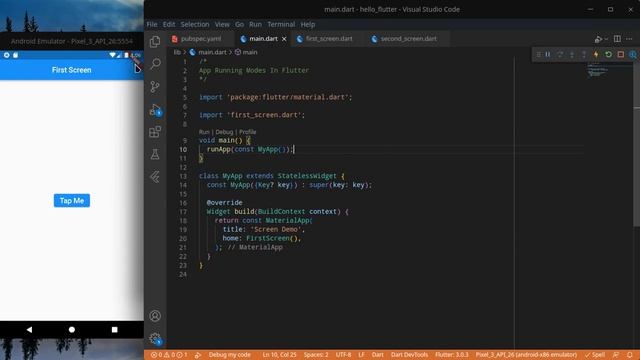Click Debug my code in status bar
This screenshot has height=360, width=640.
229,355
